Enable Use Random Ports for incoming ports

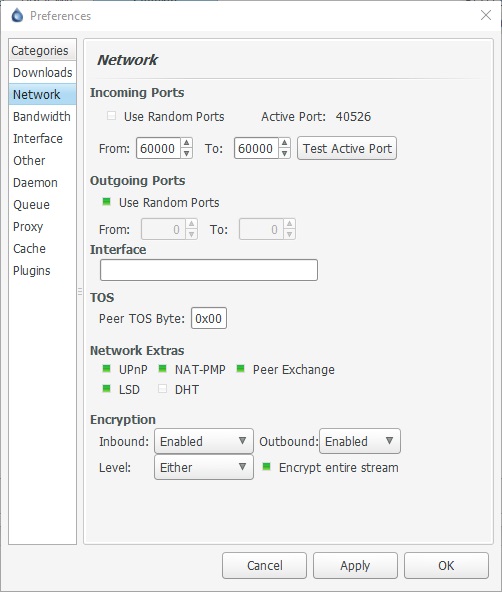coord(111,116)
